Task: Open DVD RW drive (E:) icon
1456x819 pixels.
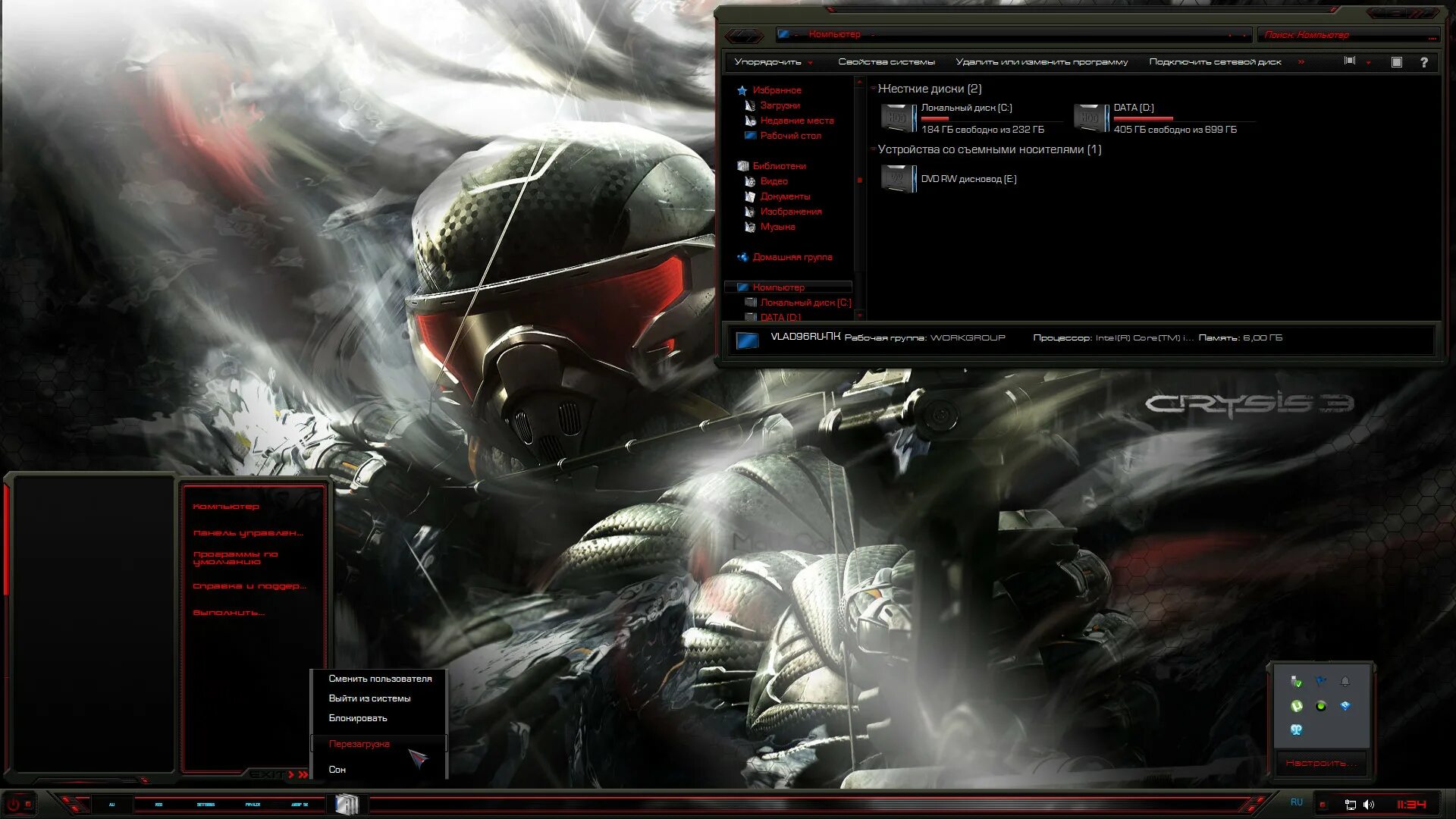Action: [x=899, y=179]
